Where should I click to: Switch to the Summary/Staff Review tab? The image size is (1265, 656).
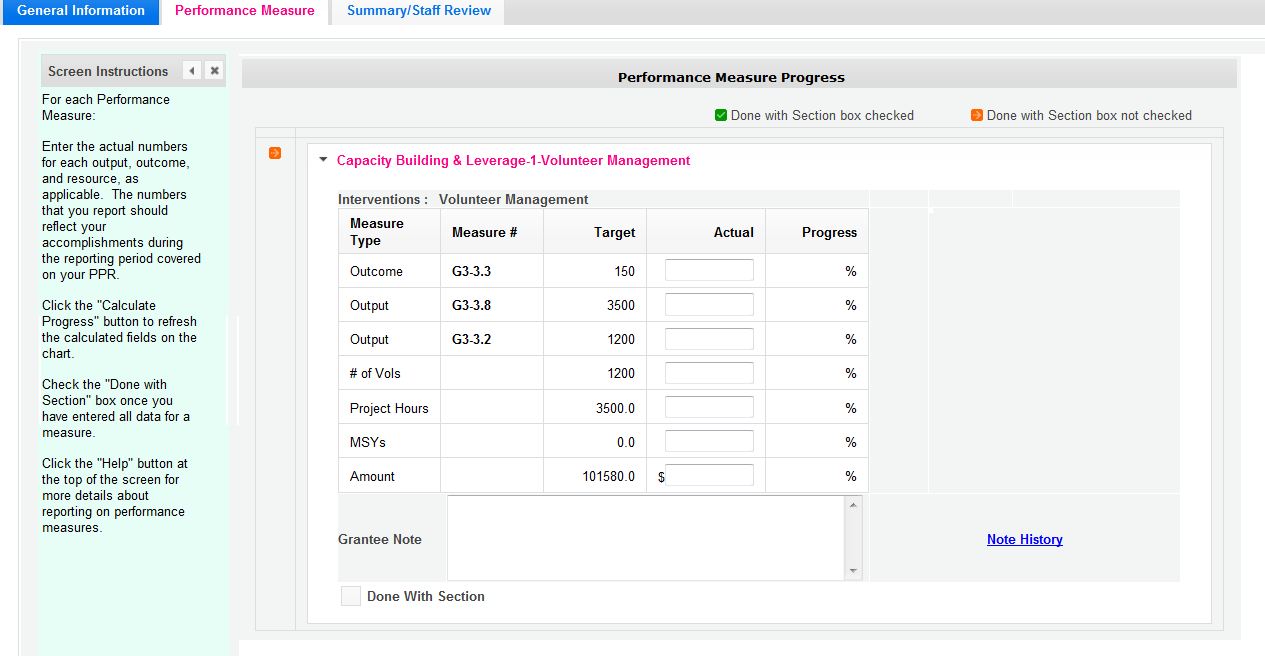click(x=418, y=11)
